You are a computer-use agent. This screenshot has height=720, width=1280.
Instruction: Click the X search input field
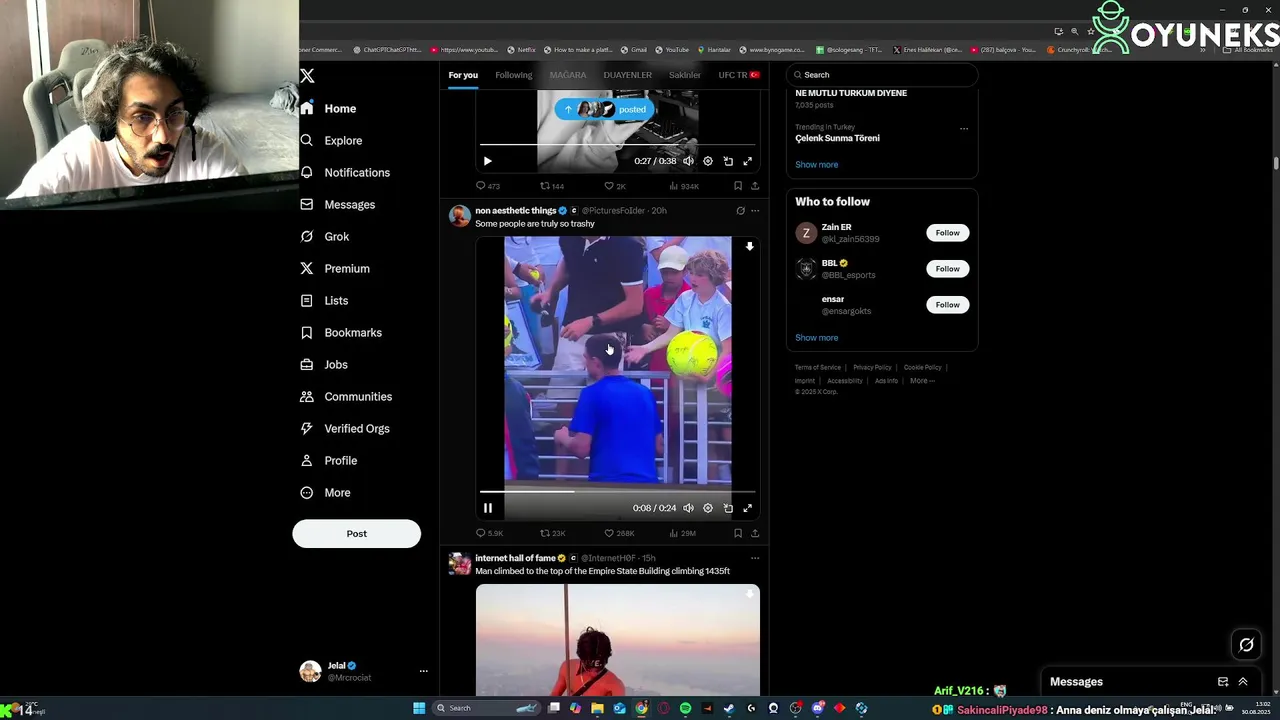point(881,75)
